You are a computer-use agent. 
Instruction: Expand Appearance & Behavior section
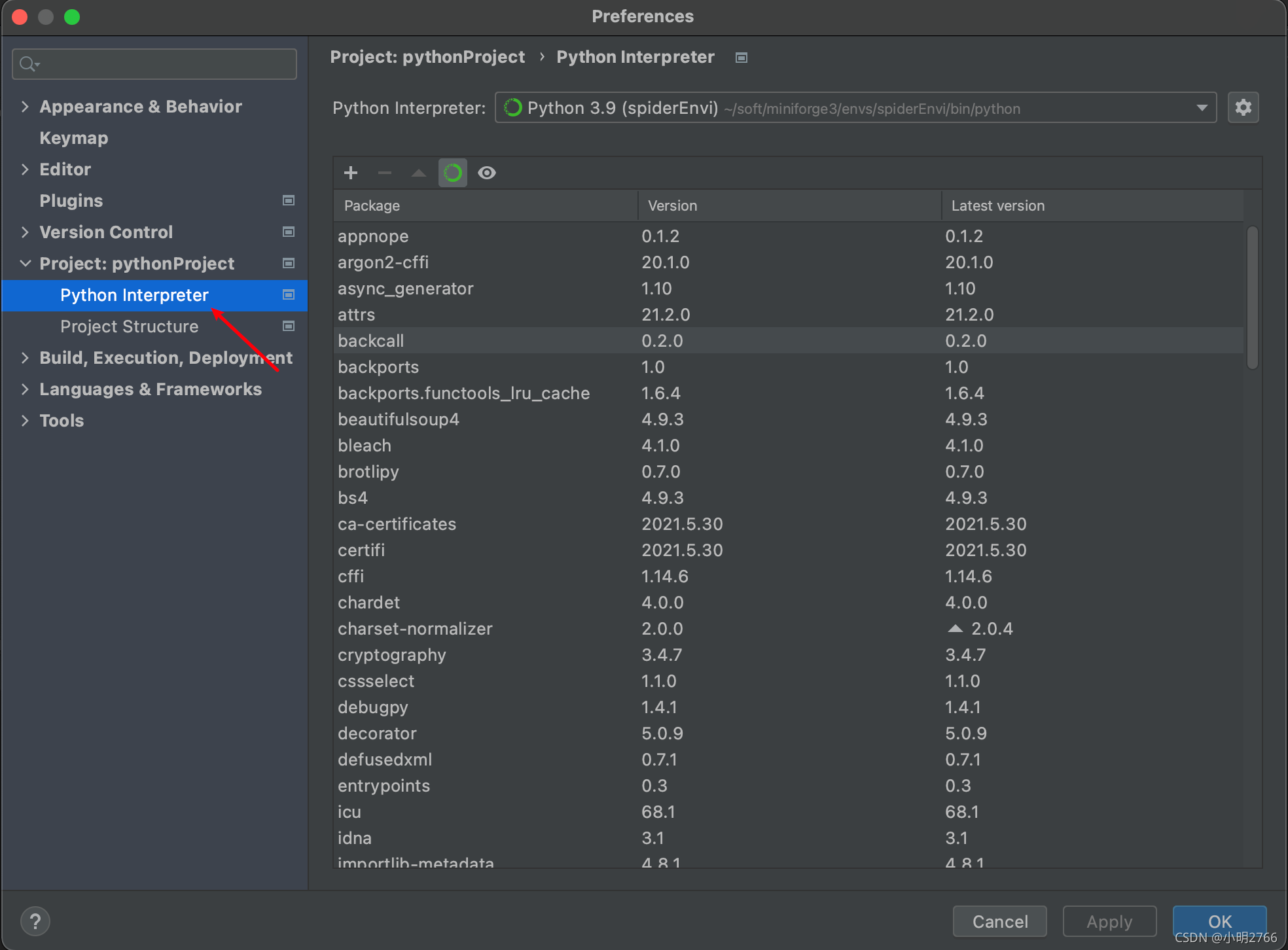[25, 107]
